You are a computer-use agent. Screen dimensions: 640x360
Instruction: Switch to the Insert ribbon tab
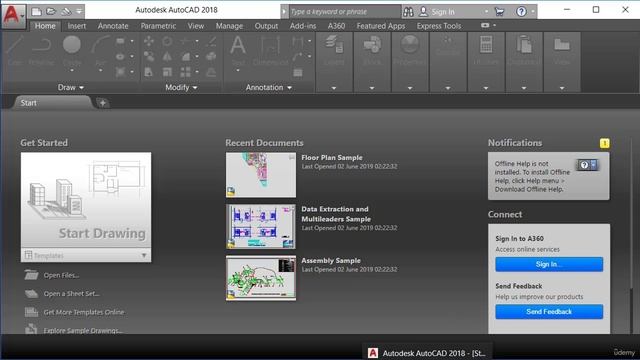pyautogui.click(x=76, y=26)
